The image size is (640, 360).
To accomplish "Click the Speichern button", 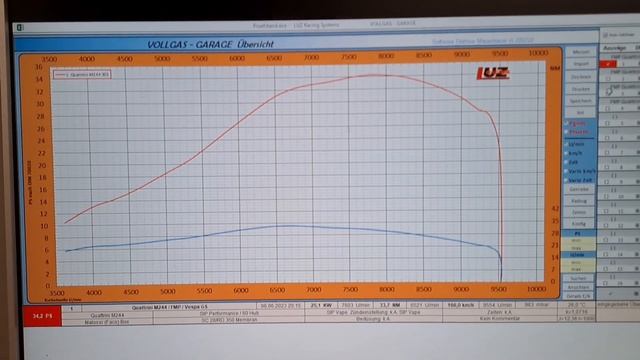I will pyautogui.click(x=580, y=101).
